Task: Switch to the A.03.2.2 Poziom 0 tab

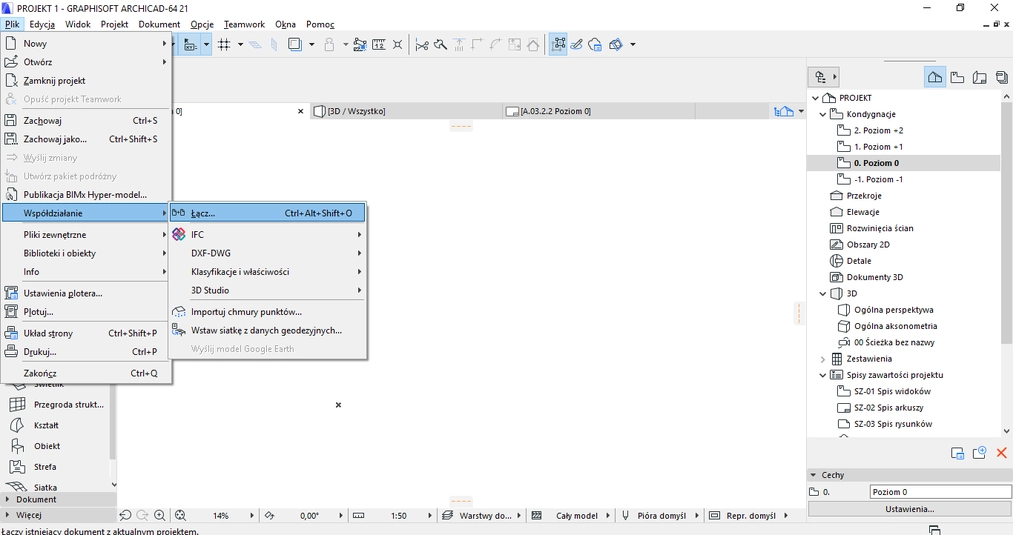Action: point(598,111)
